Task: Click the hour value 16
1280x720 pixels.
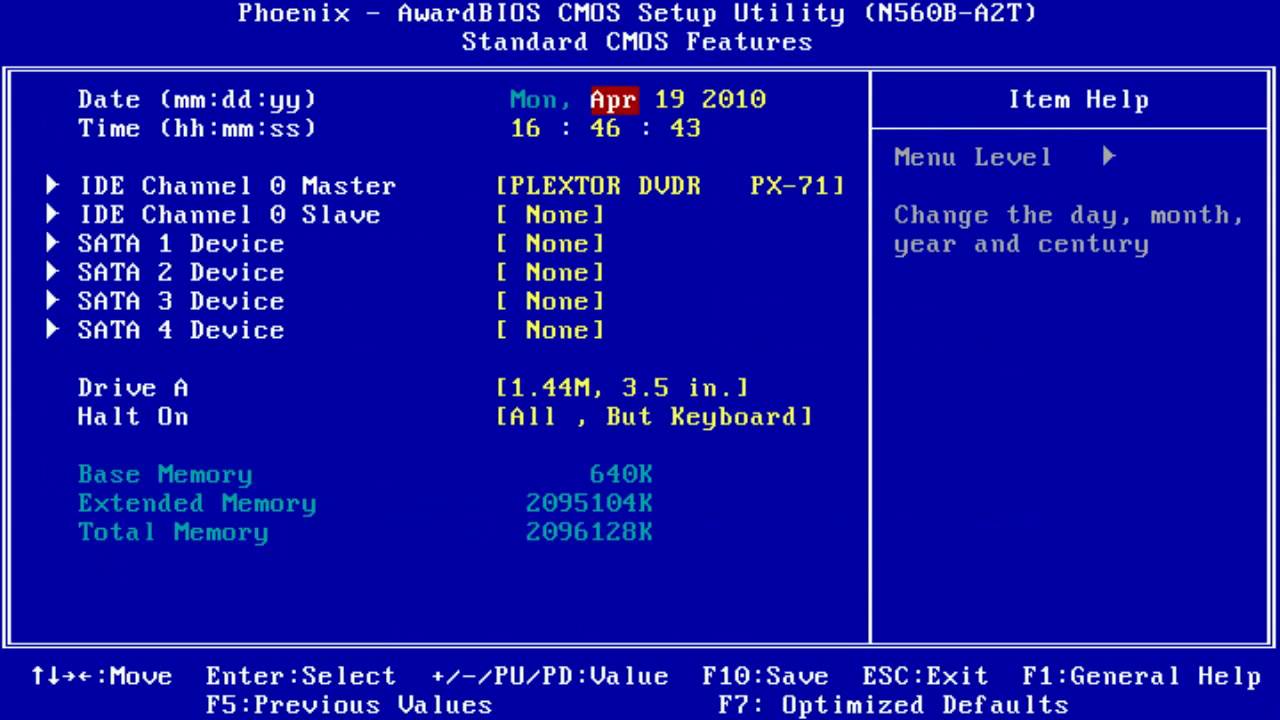Action: [525, 128]
